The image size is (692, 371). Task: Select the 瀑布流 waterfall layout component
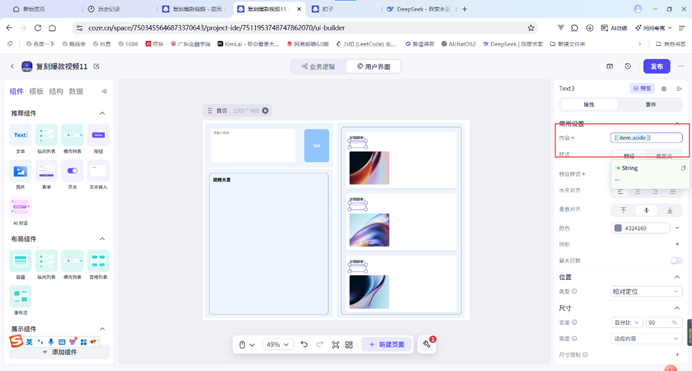pos(20,296)
